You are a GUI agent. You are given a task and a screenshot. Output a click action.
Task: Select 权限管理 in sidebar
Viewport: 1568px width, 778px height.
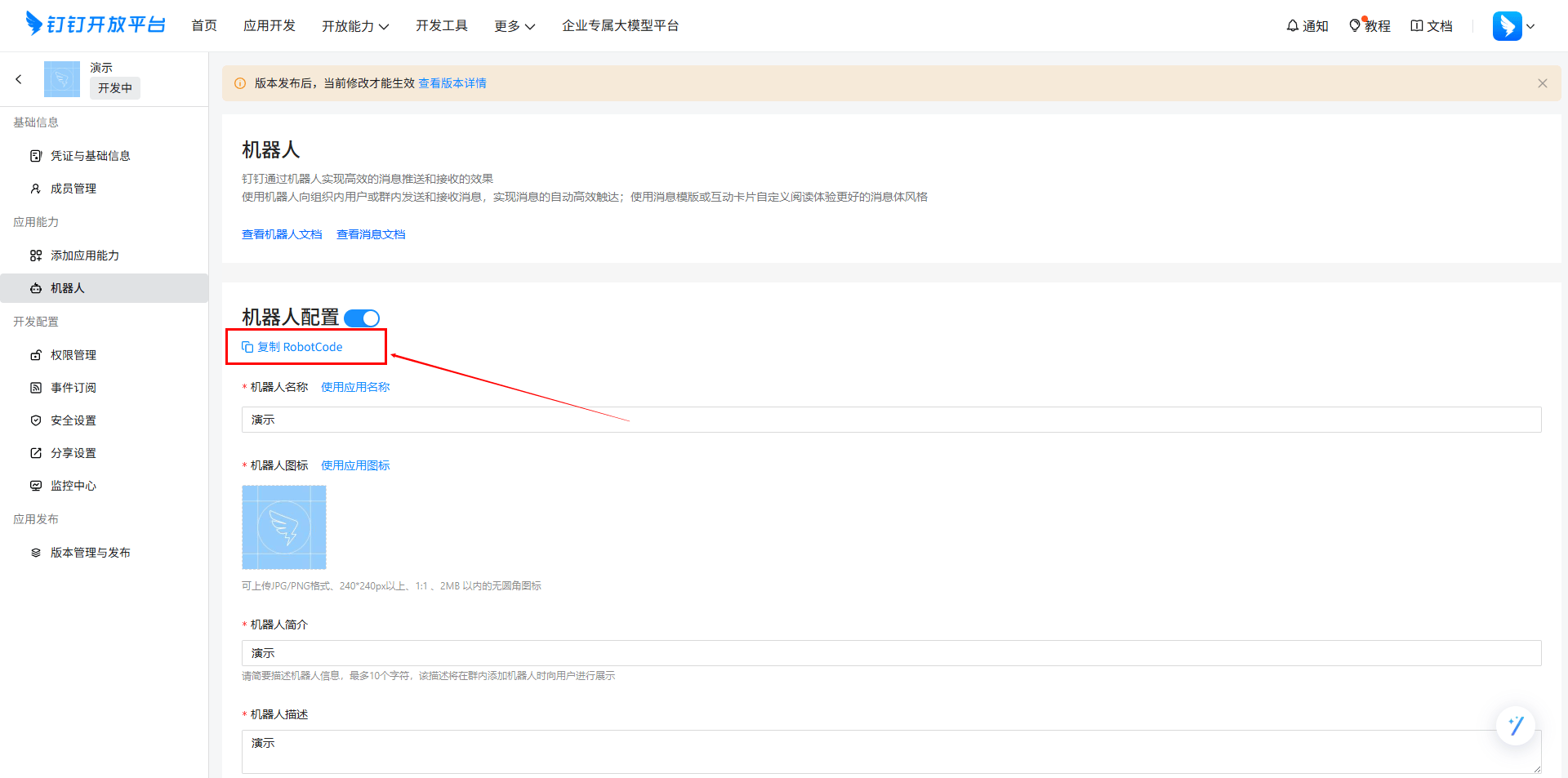pyautogui.click(x=73, y=355)
